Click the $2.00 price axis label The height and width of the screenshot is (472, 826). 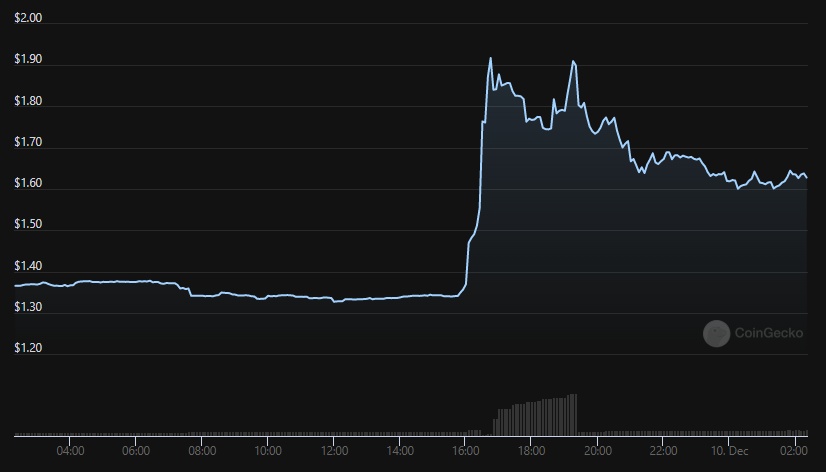[28, 18]
